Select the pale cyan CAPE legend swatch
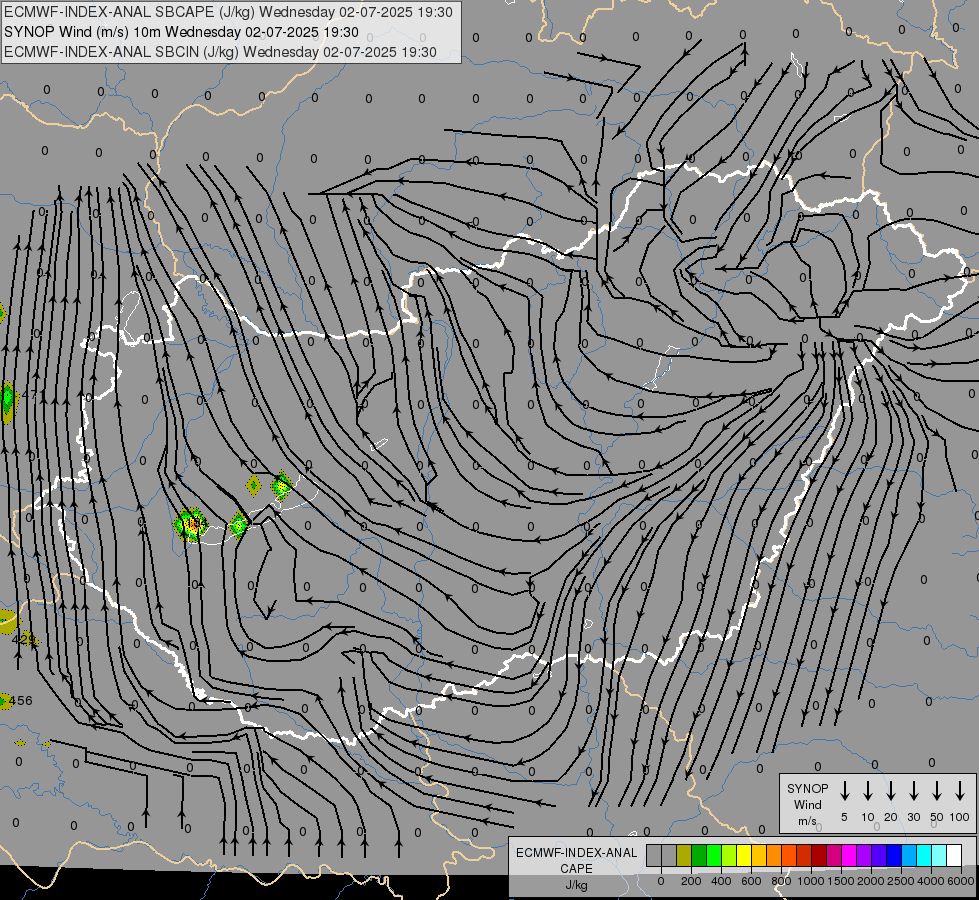979x900 pixels. point(939,855)
